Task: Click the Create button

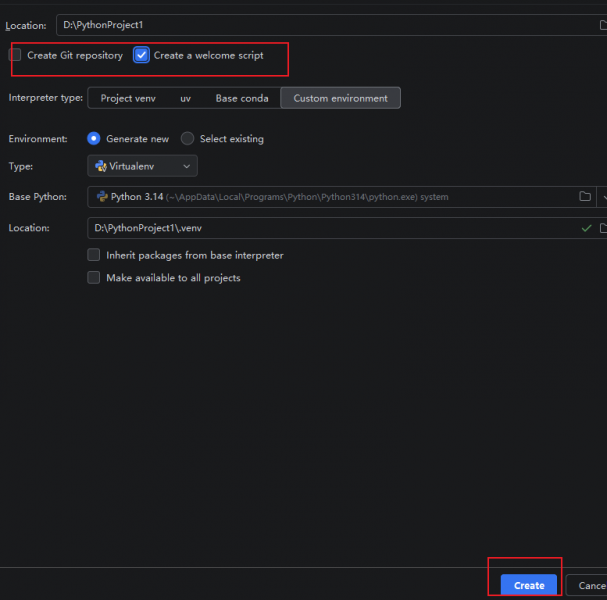Action: coord(529,585)
